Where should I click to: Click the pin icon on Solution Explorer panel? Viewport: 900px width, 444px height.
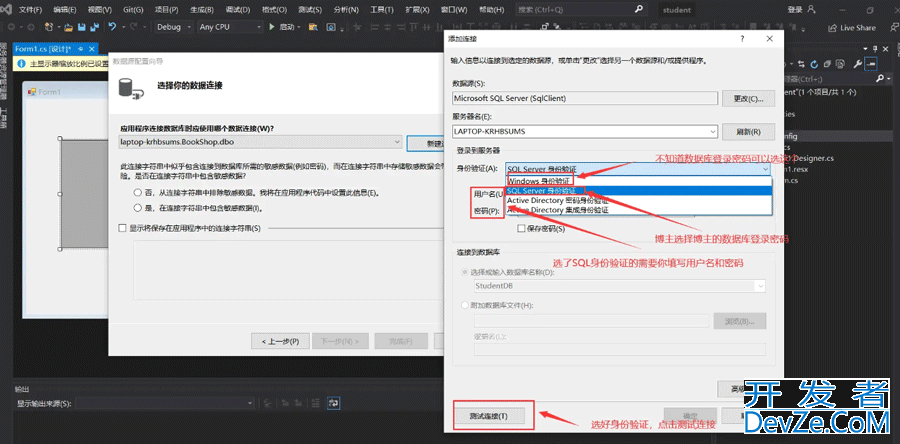(876, 49)
